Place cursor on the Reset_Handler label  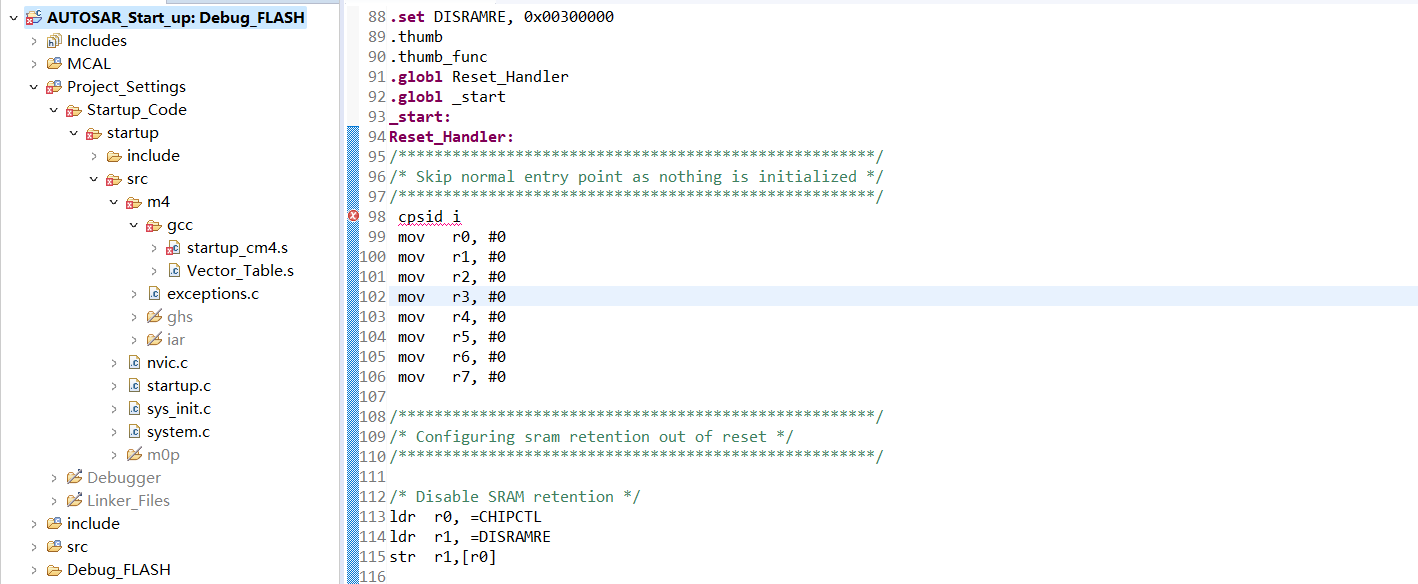[x=450, y=136]
